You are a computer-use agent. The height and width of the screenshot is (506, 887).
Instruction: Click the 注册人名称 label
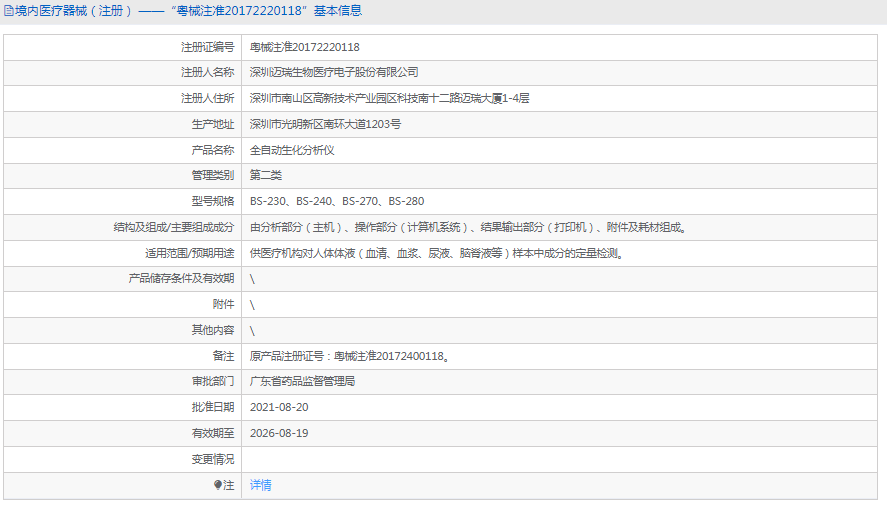[207, 72]
